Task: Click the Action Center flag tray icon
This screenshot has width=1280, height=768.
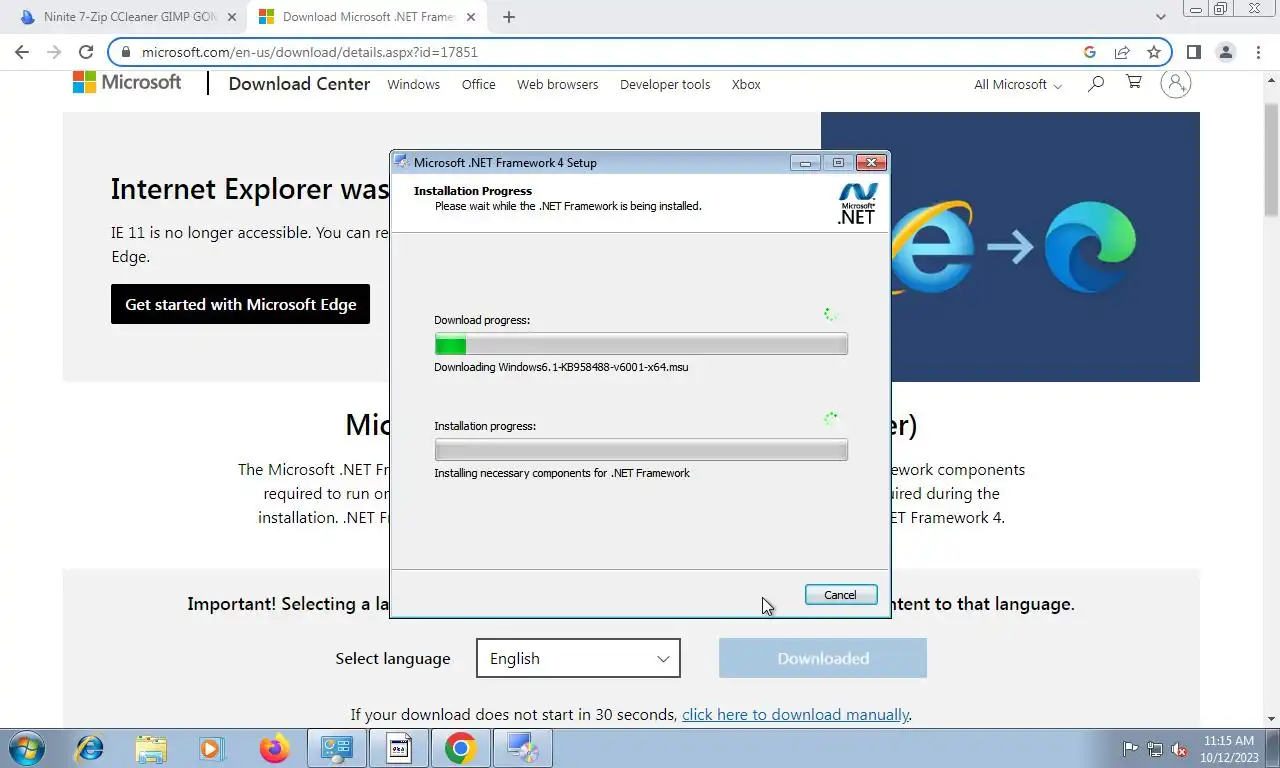Action: pyautogui.click(x=1130, y=748)
